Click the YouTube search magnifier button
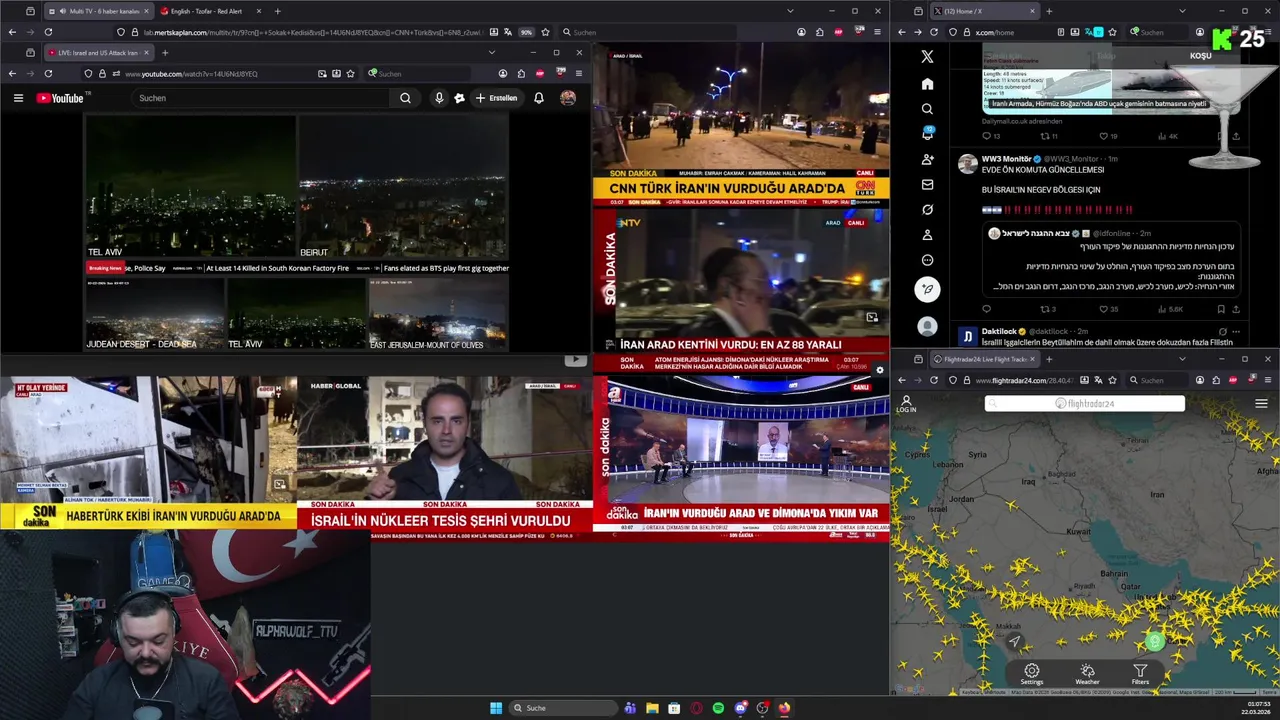1280x720 pixels. tap(405, 98)
